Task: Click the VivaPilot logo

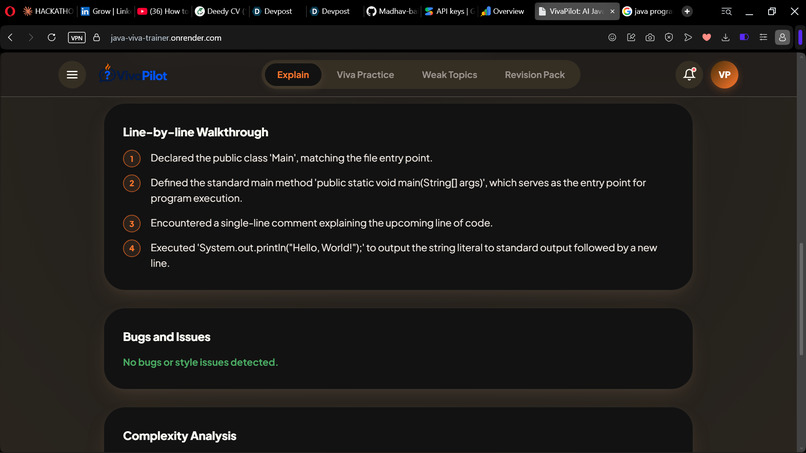Action: pos(133,75)
